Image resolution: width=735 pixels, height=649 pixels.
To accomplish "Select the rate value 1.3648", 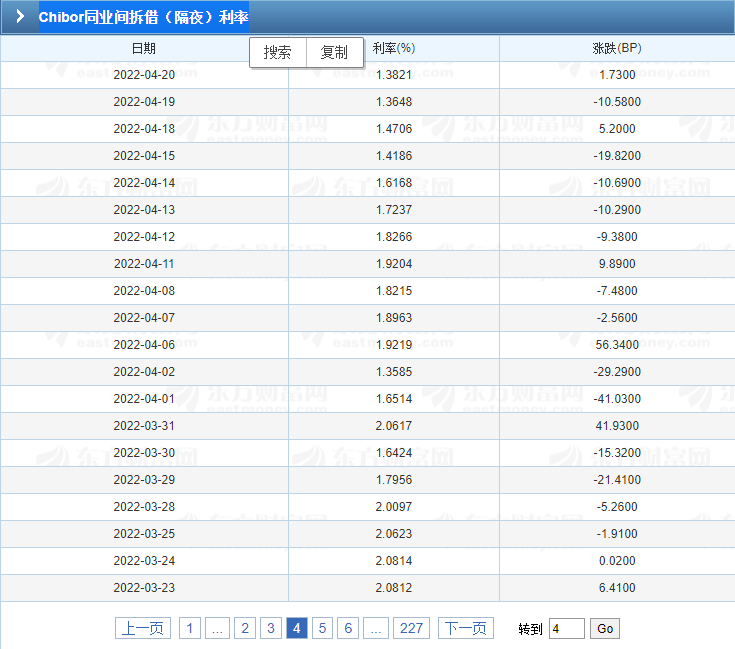I will click(394, 102).
